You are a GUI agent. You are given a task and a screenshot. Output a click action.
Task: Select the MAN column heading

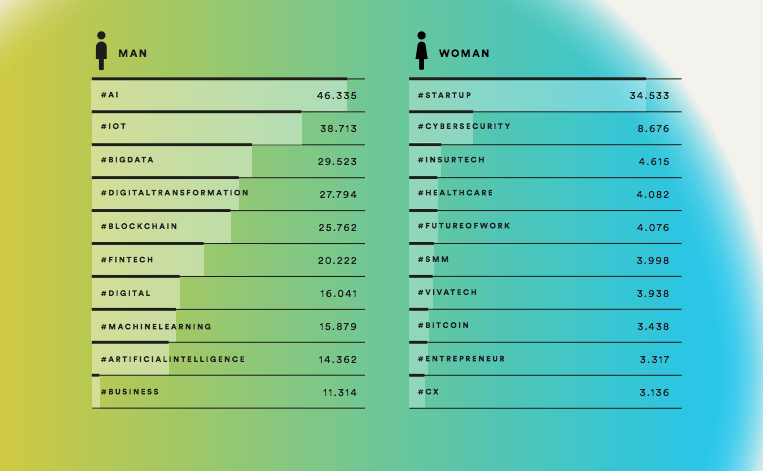coord(132,54)
